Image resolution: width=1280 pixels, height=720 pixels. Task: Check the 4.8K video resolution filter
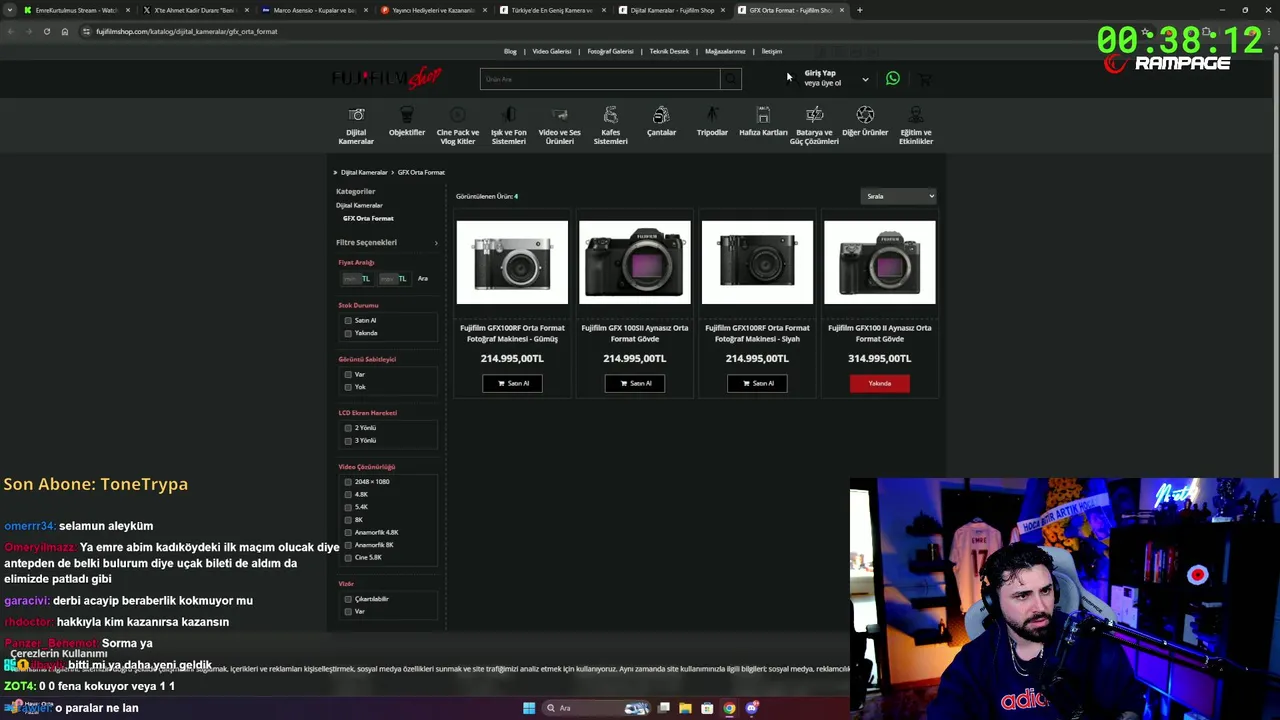(348, 495)
